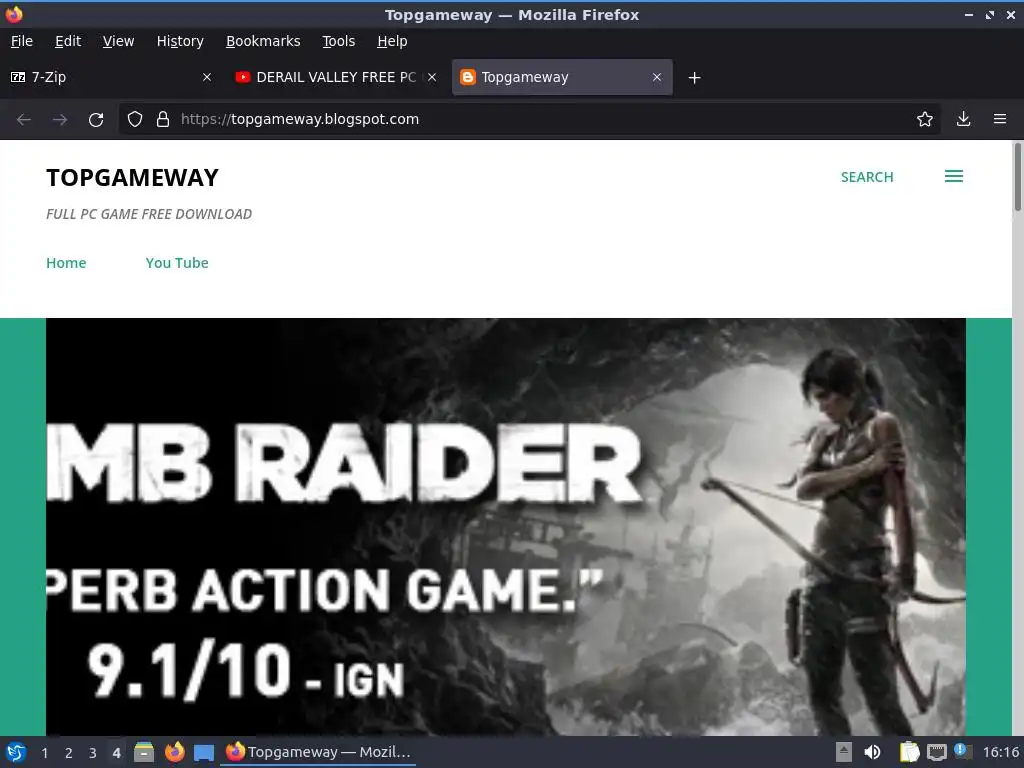Open the Edit menu
The image size is (1024, 768).
tap(68, 41)
